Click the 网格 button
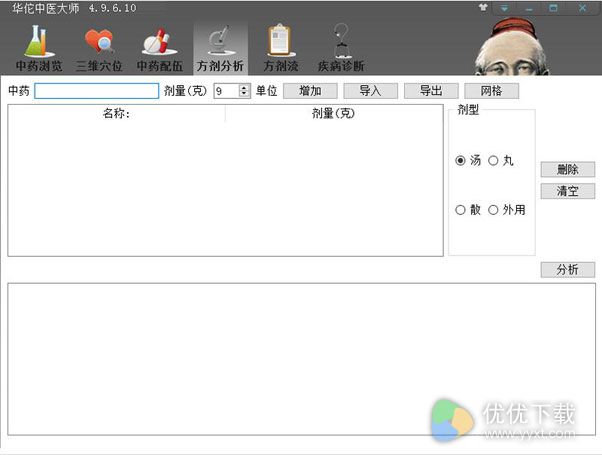Image resolution: width=602 pixels, height=455 pixels. click(x=491, y=91)
